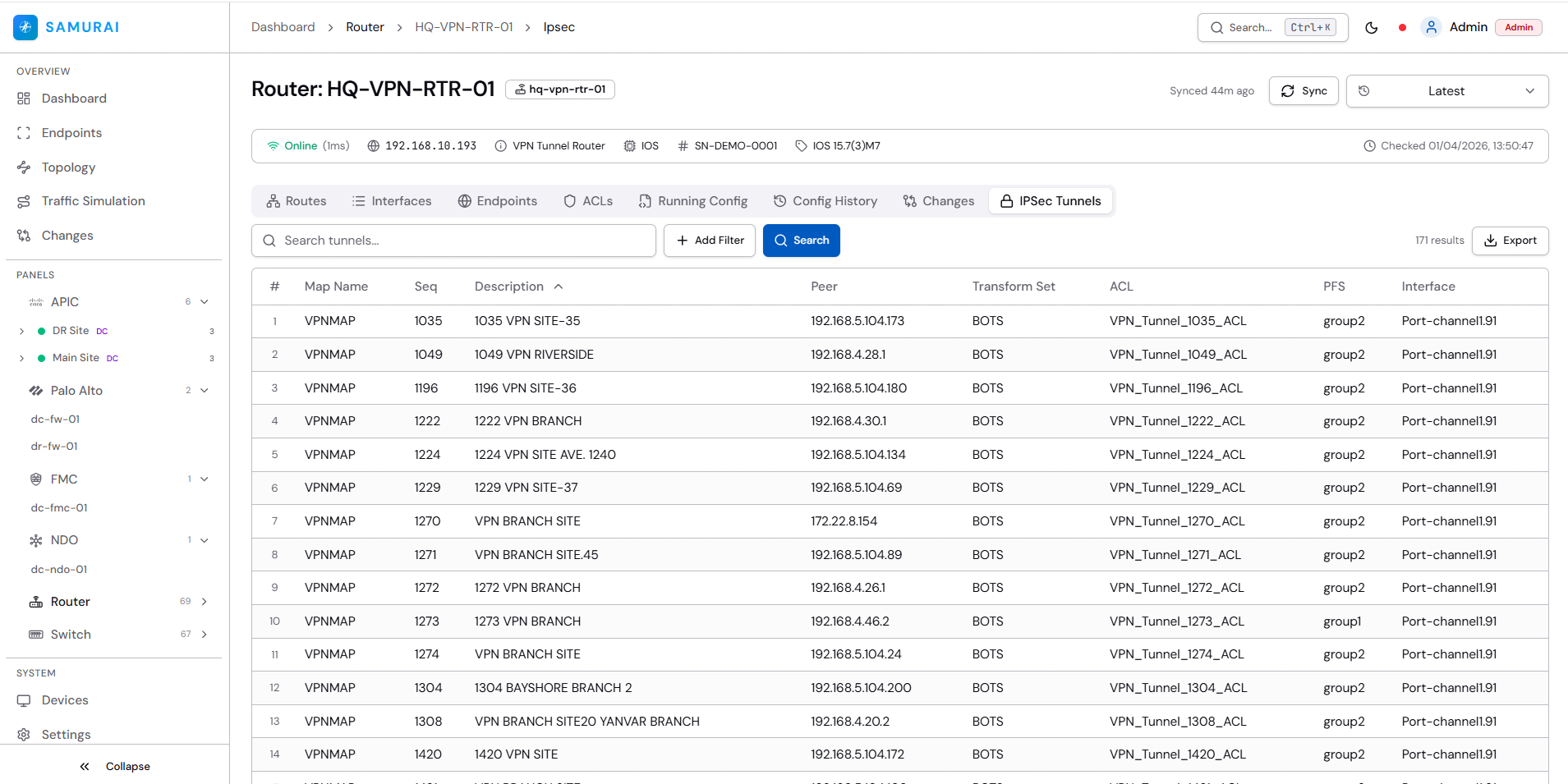Open the Topology section in the sidebar

(x=67, y=167)
